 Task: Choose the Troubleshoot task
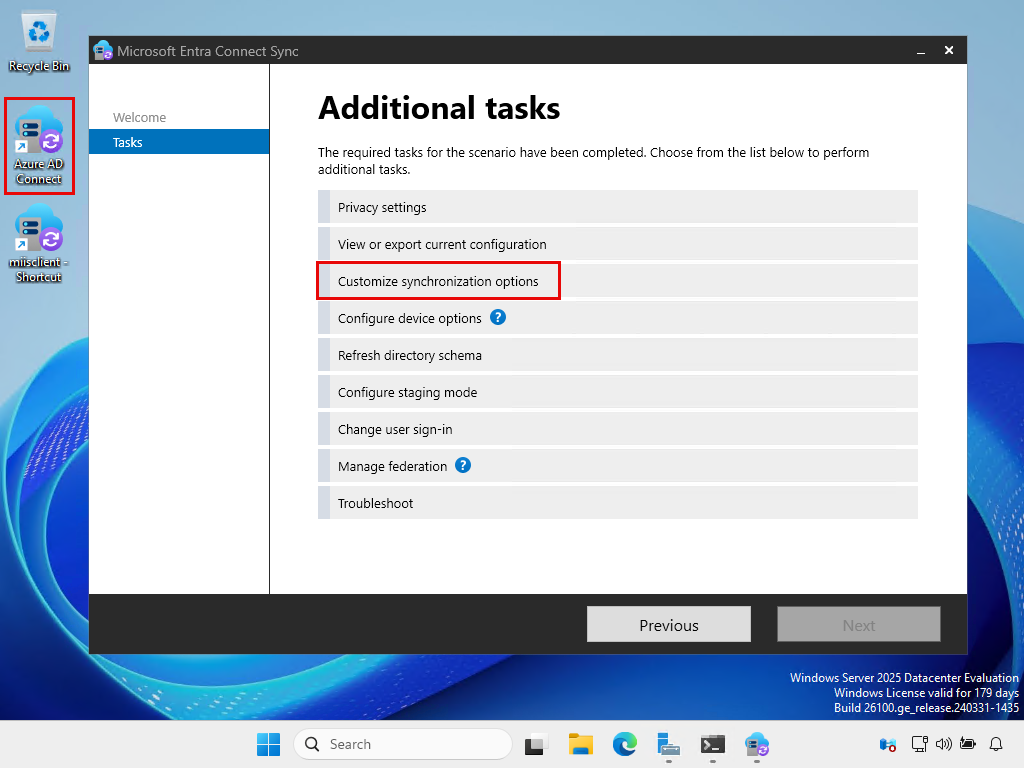point(618,503)
